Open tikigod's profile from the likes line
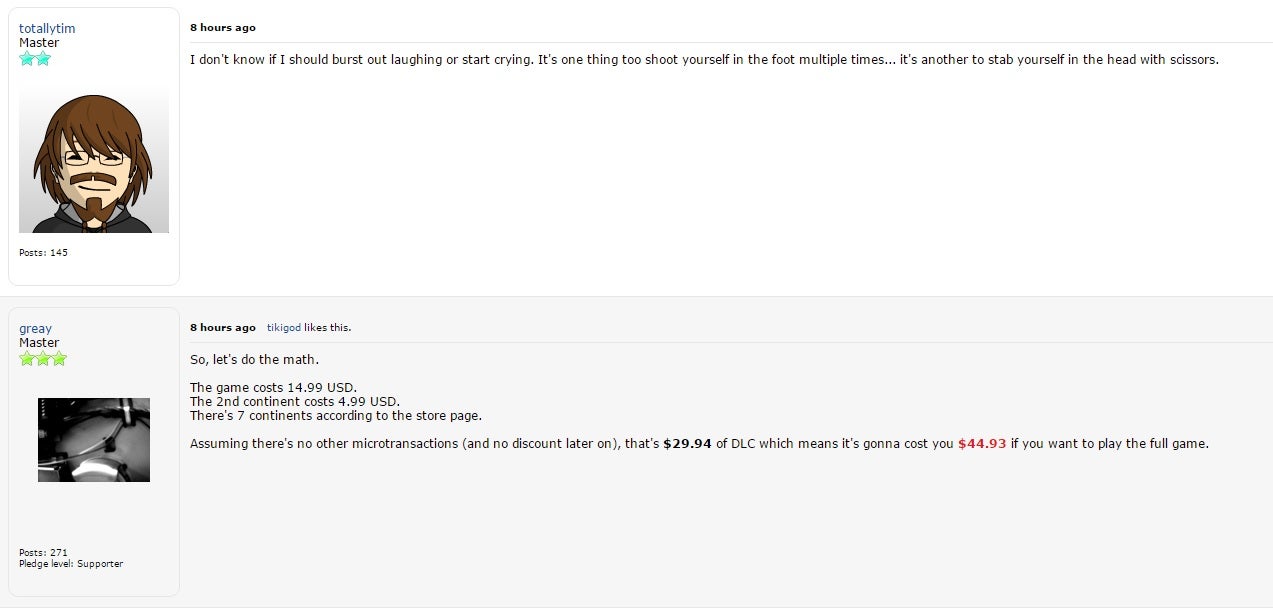The width and height of the screenshot is (1273, 609). pos(284,327)
